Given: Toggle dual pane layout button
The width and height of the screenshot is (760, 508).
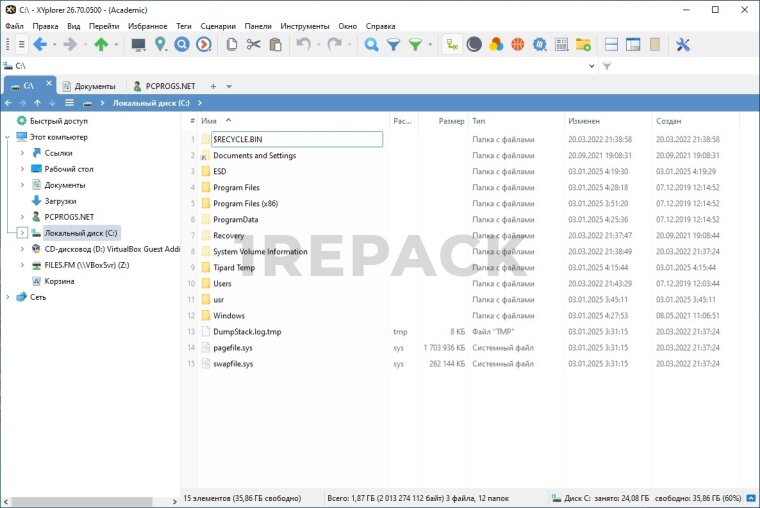Looking at the screenshot, I should (611, 44).
